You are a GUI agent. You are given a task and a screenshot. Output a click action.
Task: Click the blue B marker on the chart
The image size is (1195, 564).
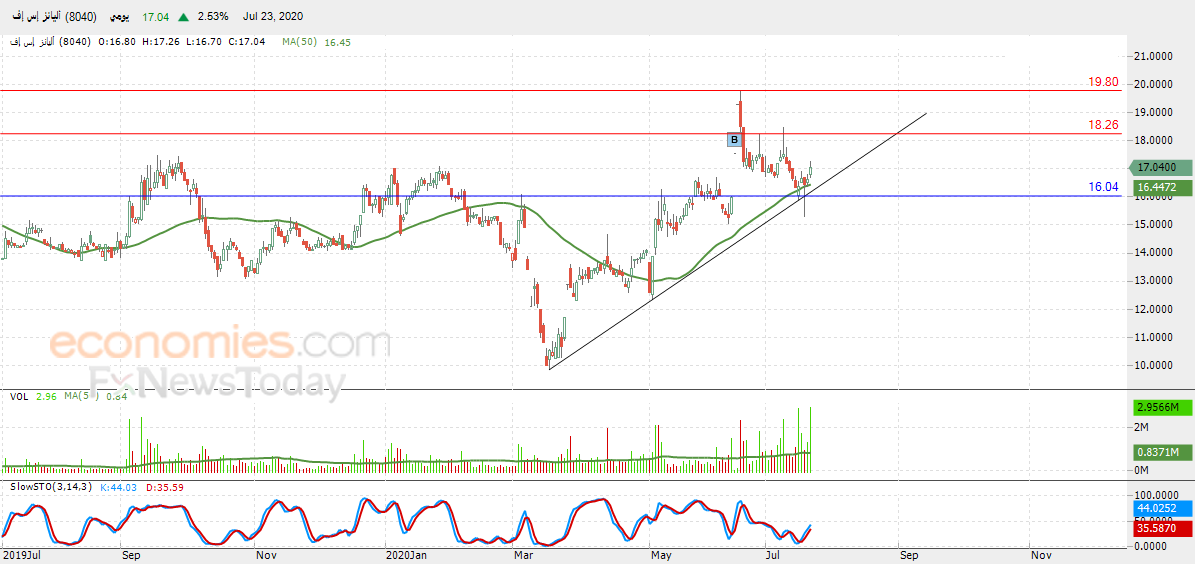click(734, 139)
